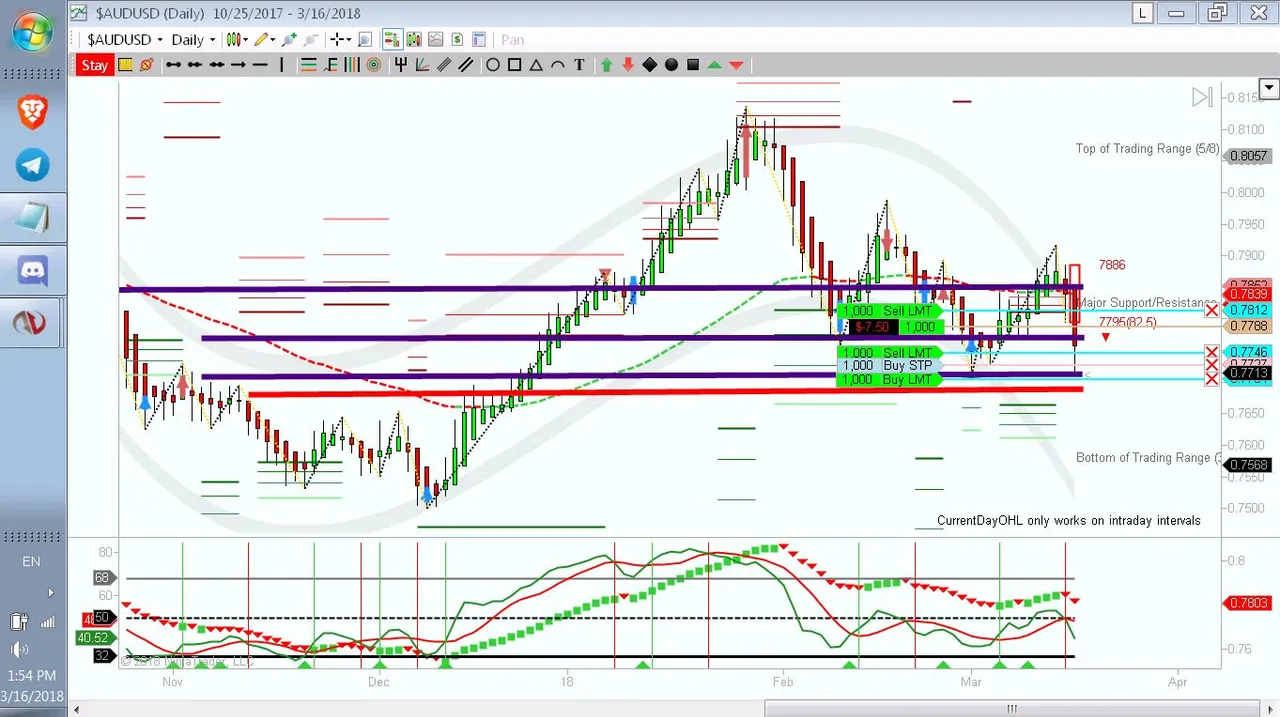Click the $-7.50 open position label

click(873, 326)
